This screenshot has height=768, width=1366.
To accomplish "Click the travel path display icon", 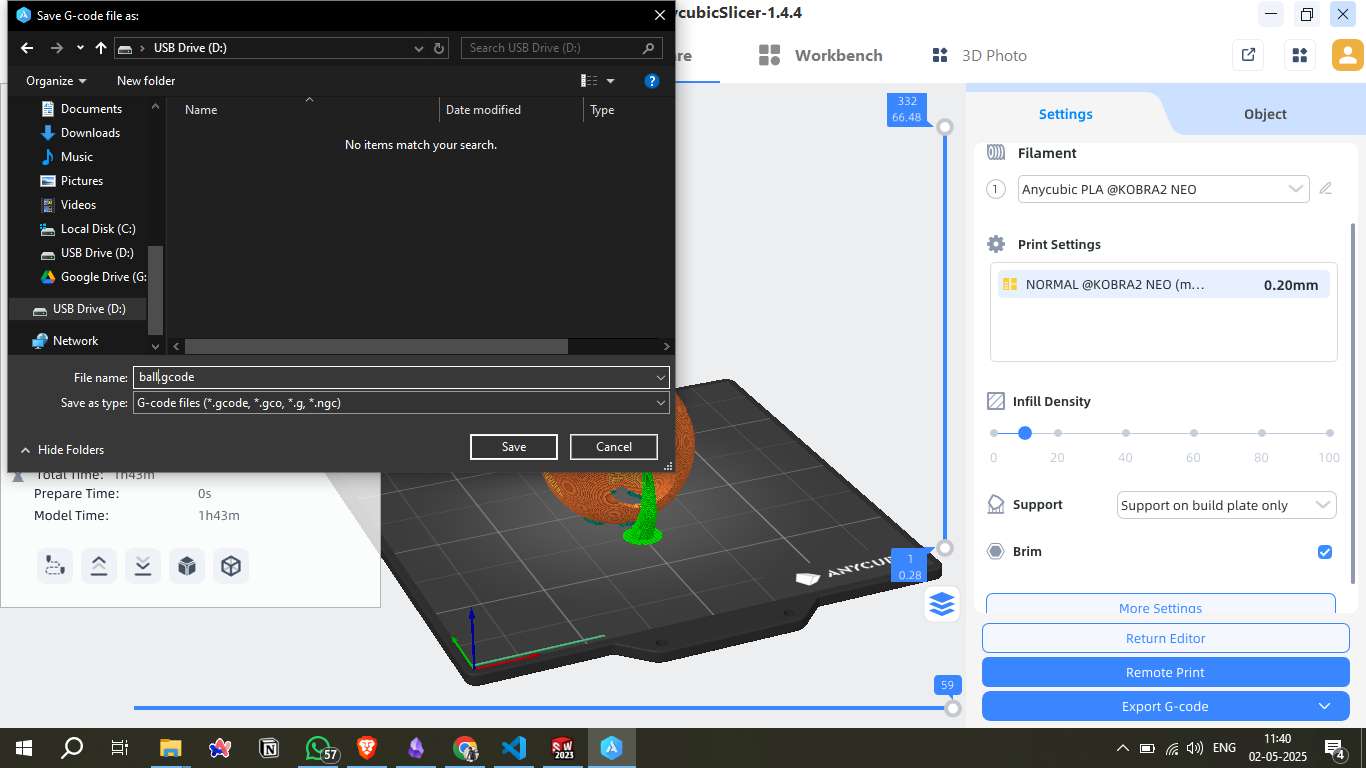I will click(x=53, y=566).
